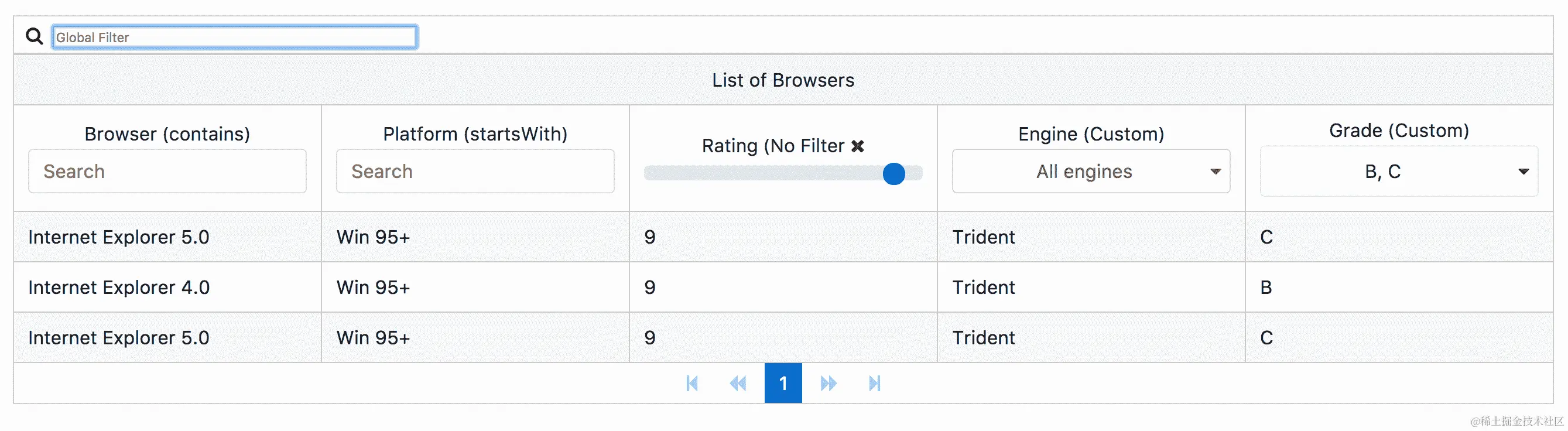
Task: Click the magnifying glass search icon
Action: point(34,36)
